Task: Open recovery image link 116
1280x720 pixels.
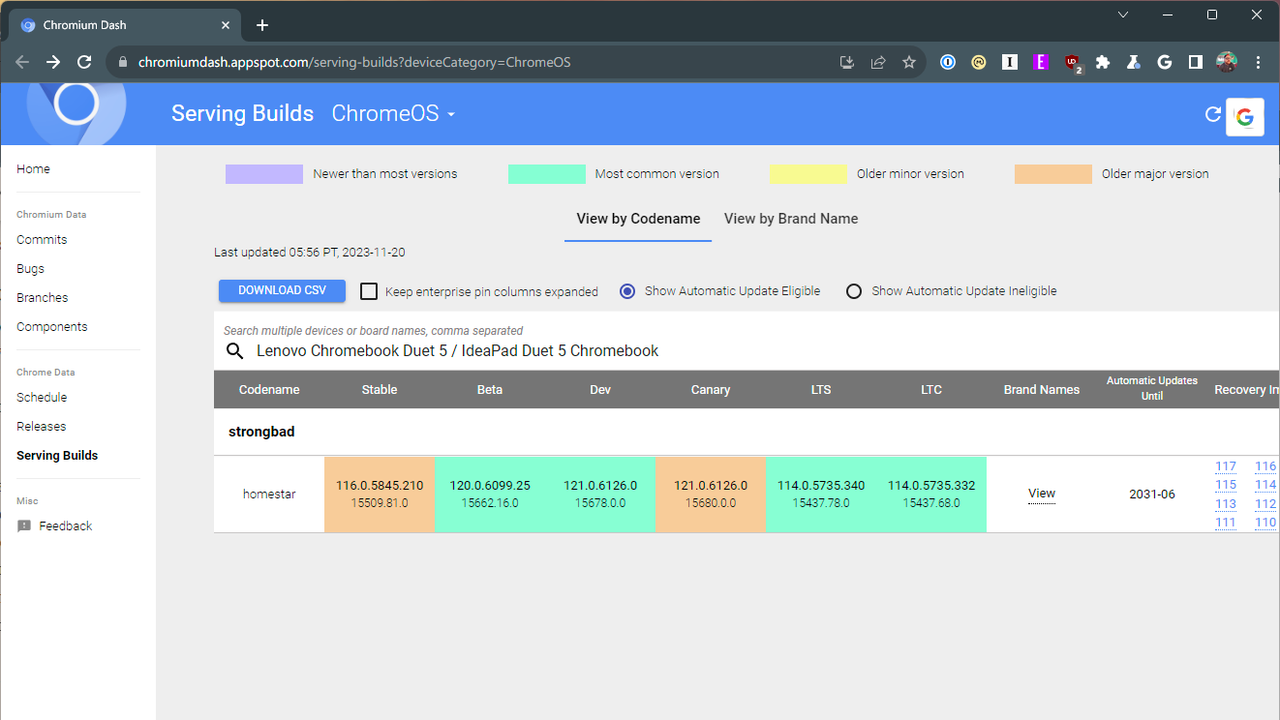Action: (x=1266, y=467)
